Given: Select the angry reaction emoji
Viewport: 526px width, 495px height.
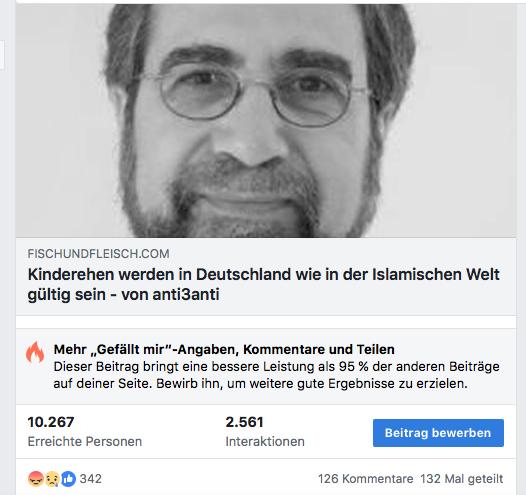Looking at the screenshot, I should point(35,479).
